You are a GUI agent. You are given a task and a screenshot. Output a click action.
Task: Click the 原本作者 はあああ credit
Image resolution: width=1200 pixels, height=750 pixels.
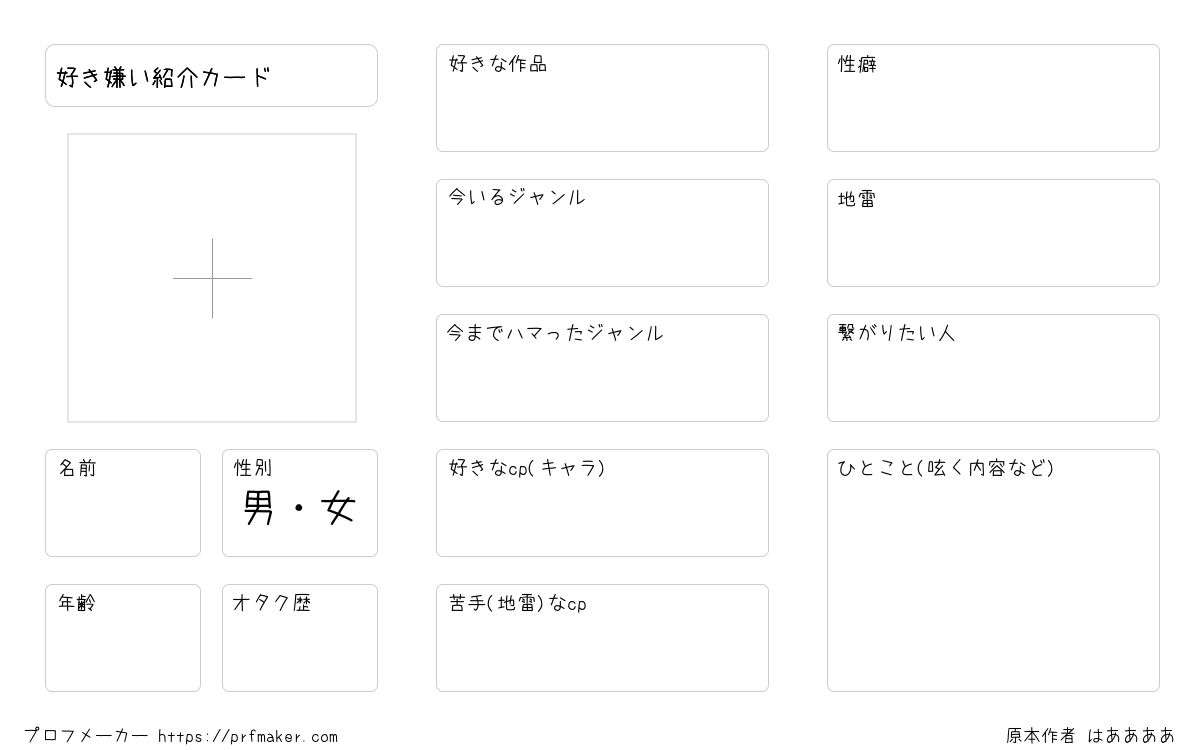1090,736
